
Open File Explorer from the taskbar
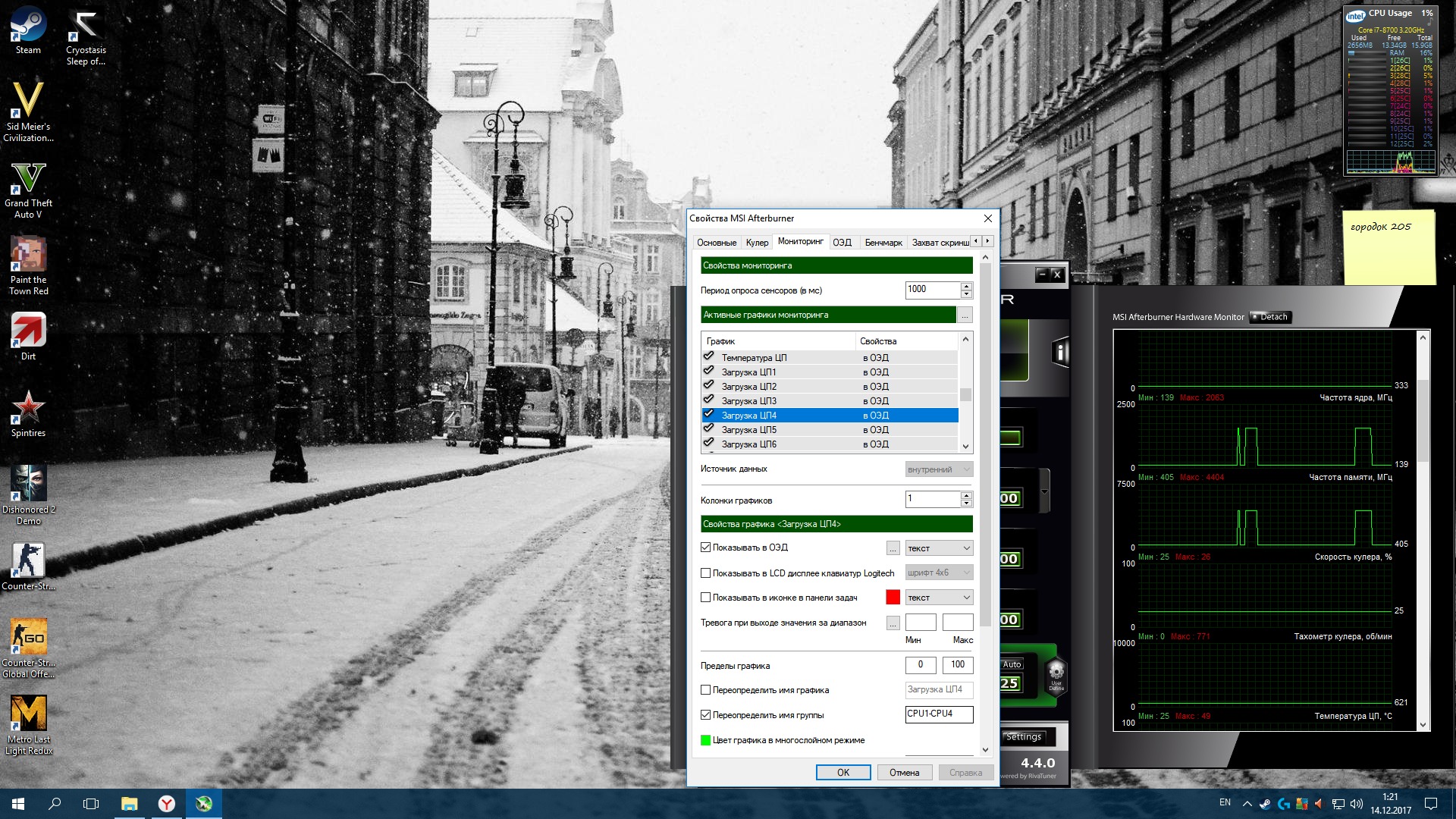[x=129, y=804]
